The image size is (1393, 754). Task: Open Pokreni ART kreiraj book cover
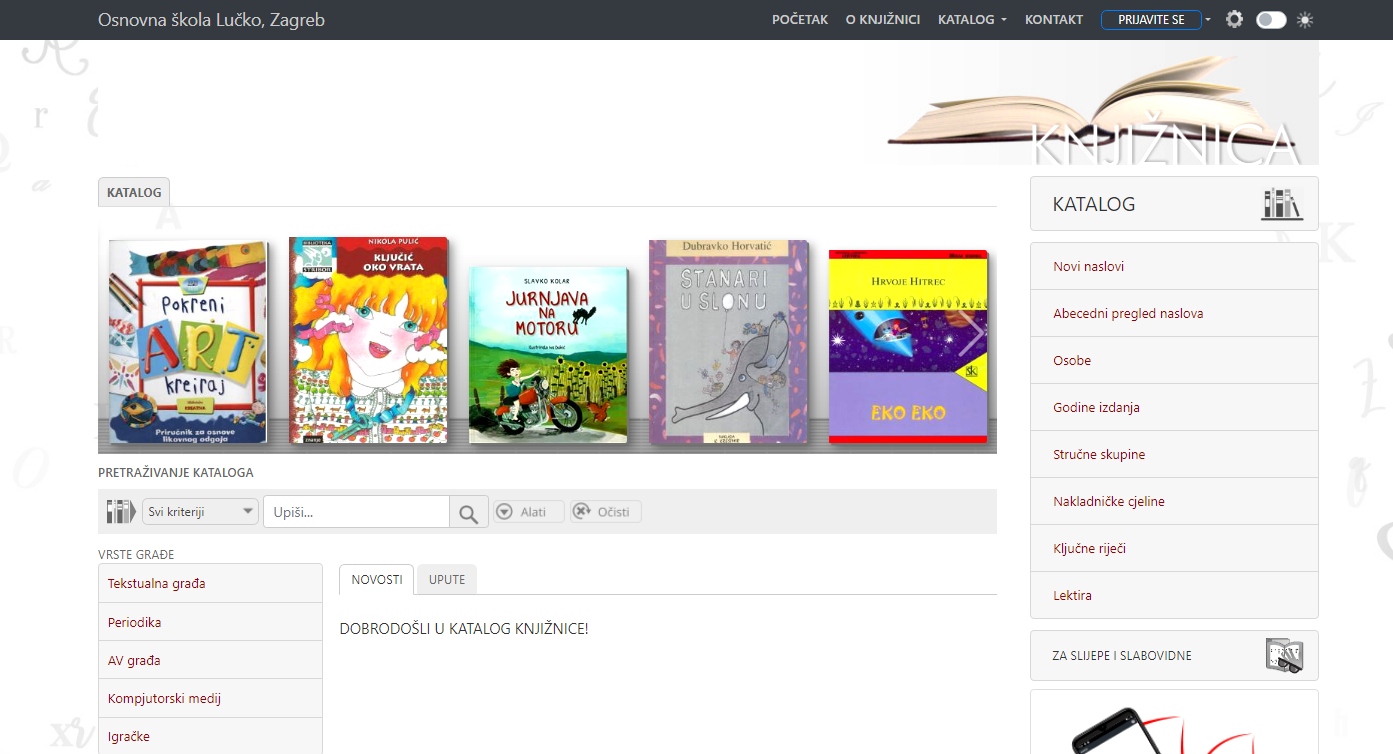tap(188, 342)
